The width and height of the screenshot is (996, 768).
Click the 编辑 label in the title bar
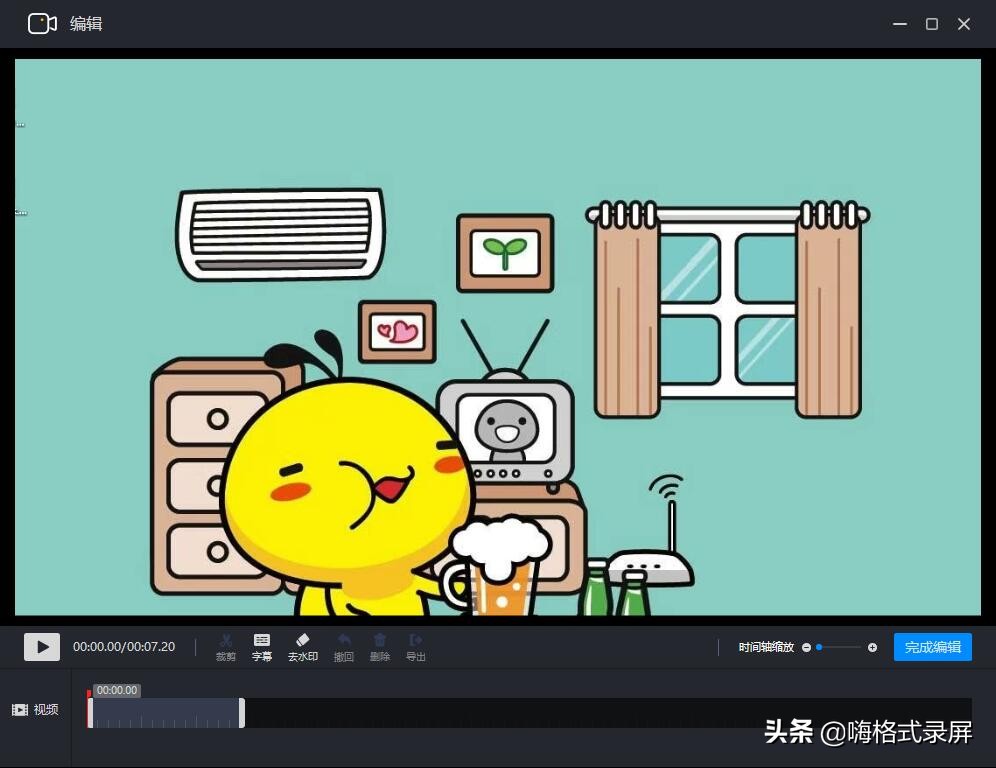86,23
